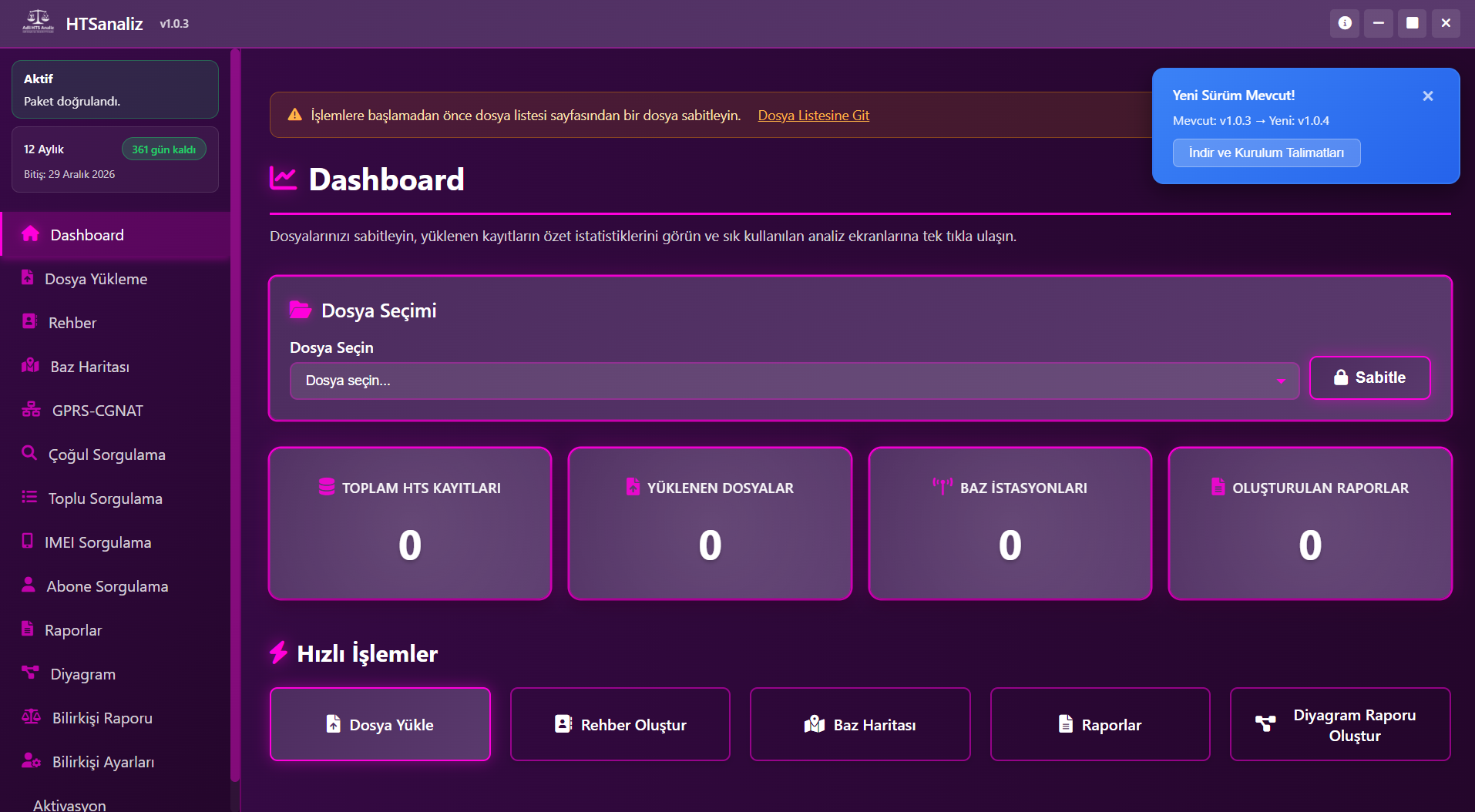Click the Diyagram nodes icon in sidebar
The width and height of the screenshot is (1475, 812).
click(30, 673)
